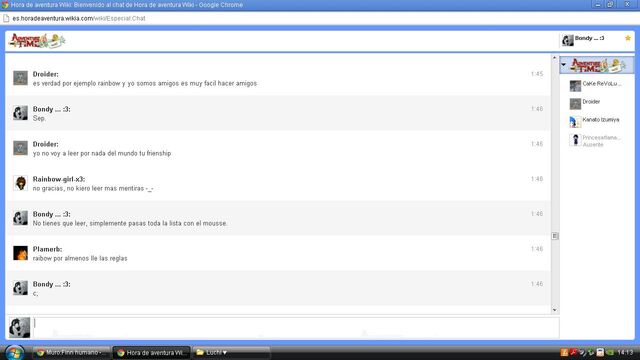This screenshot has width=640, height=360.
Task: Click the message 'raibow por almenos lle las reglas'
Action: pyautogui.click(x=80, y=258)
